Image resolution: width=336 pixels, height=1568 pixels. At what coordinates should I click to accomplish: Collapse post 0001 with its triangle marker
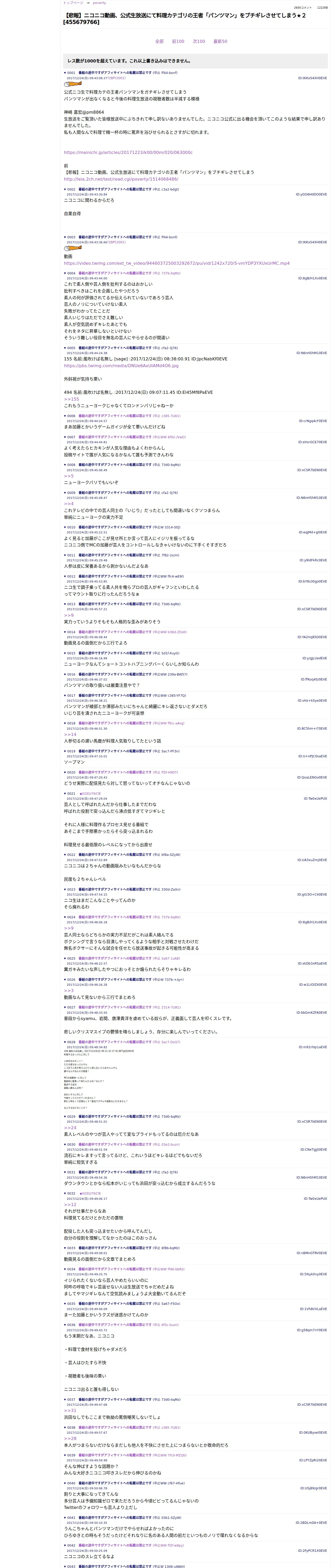65,73
